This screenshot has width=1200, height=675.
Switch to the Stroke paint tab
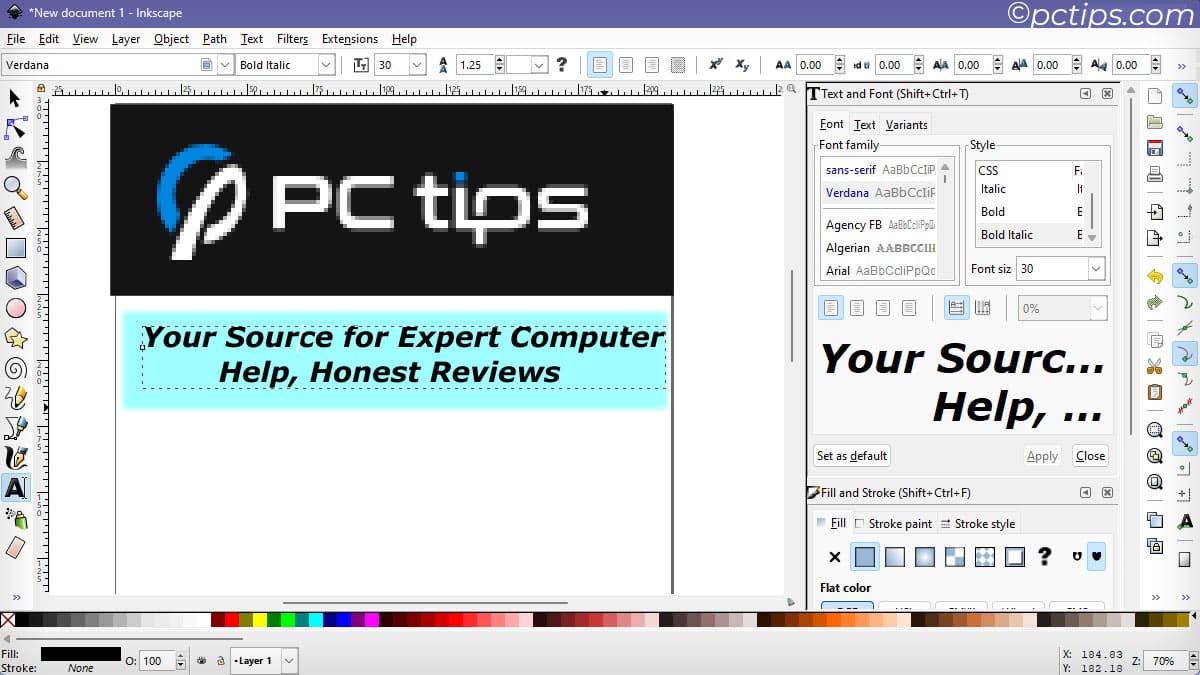(x=893, y=523)
